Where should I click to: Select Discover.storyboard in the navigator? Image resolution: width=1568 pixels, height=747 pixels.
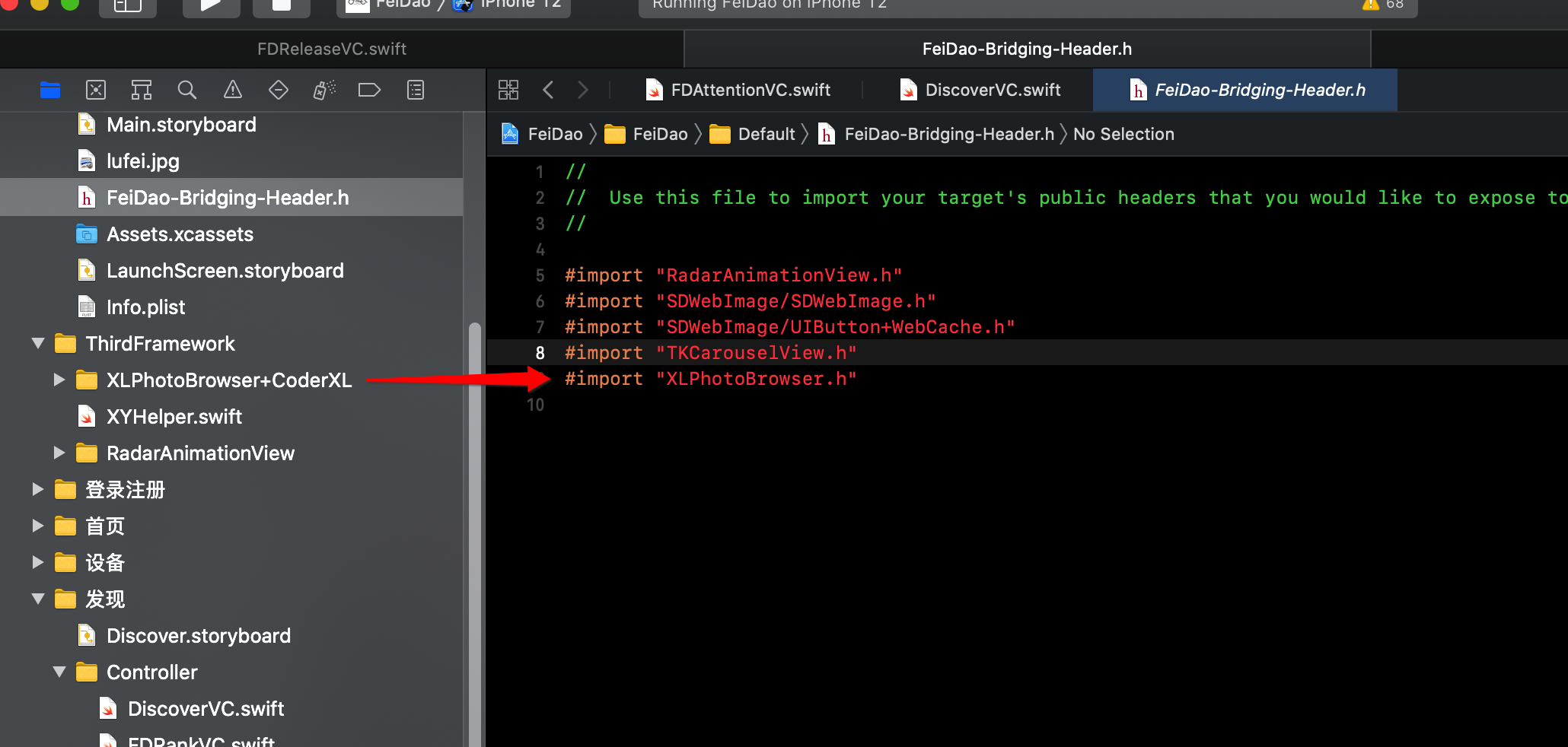click(x=231, y=636)
